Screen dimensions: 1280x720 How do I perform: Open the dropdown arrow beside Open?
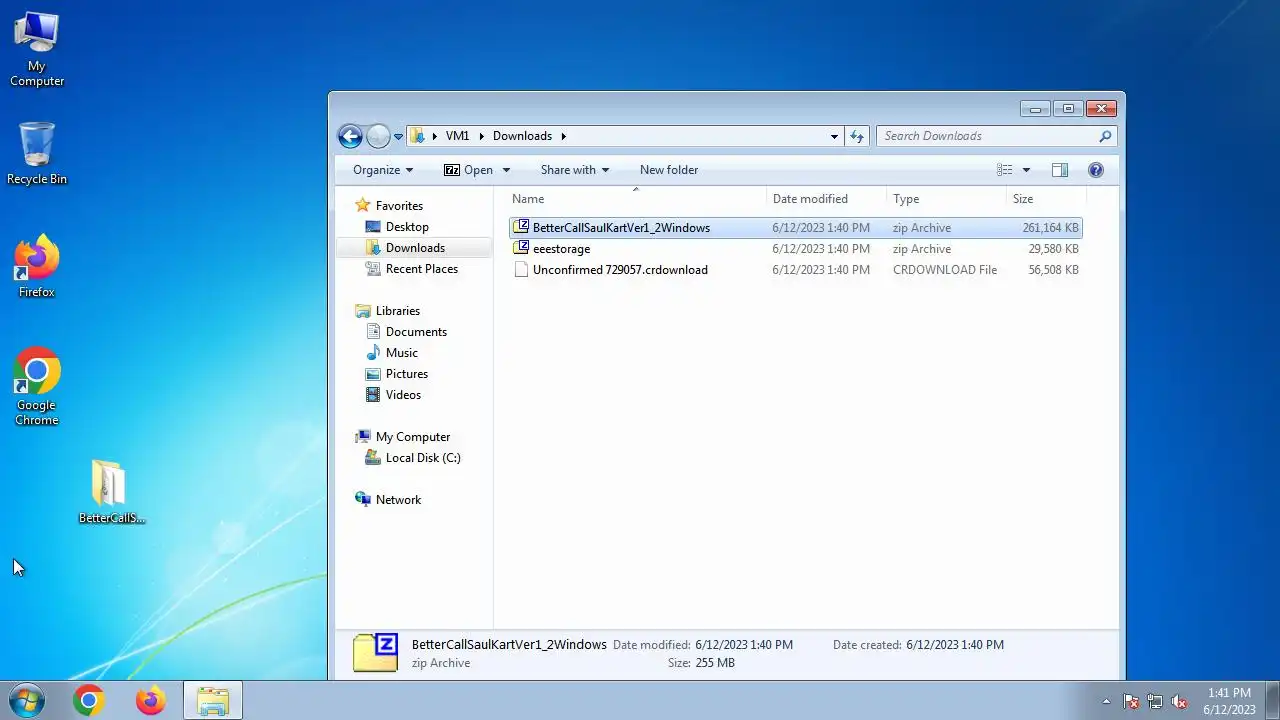click(506, 170)
